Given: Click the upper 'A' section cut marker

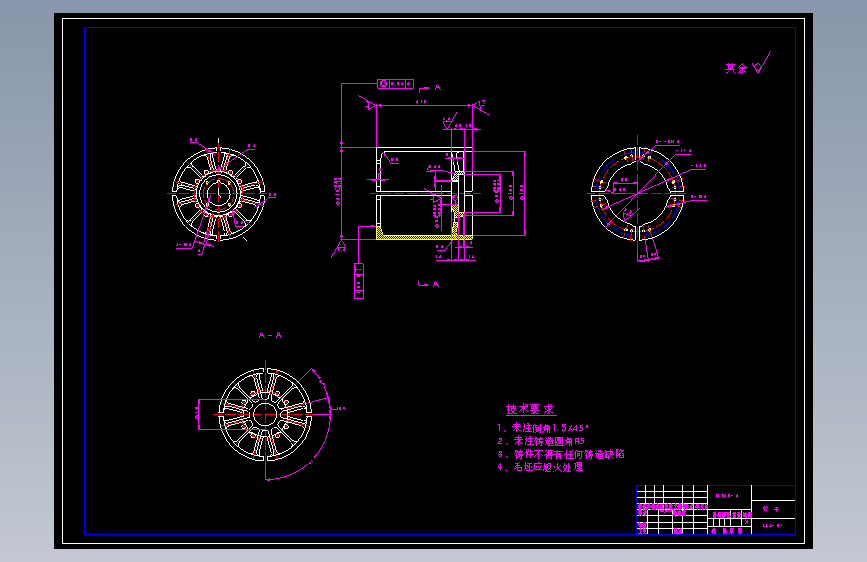Looking at the screenshot, I should pyautogui.click(x=430, y=88).
